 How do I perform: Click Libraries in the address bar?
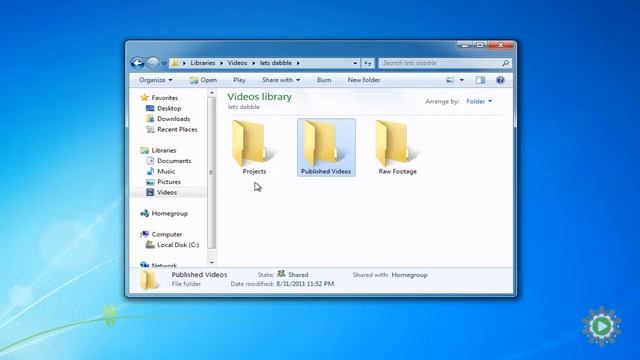click(202, 63)
